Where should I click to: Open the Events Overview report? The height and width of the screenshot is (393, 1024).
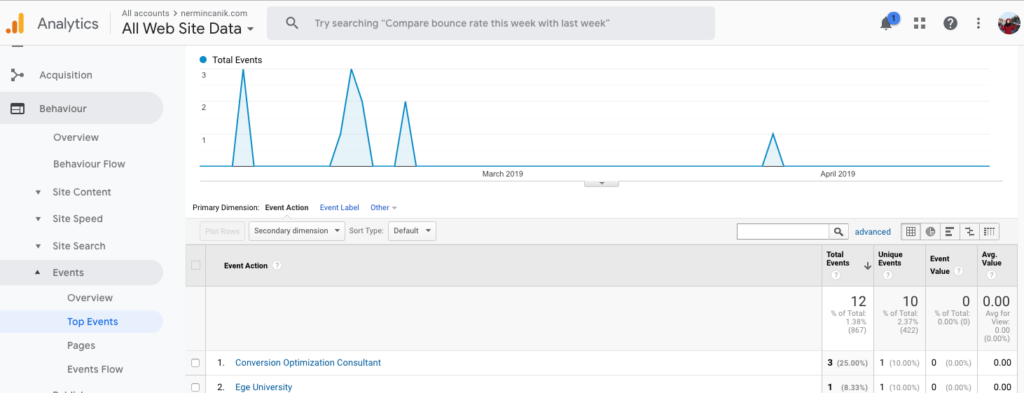tap(90, 298)
